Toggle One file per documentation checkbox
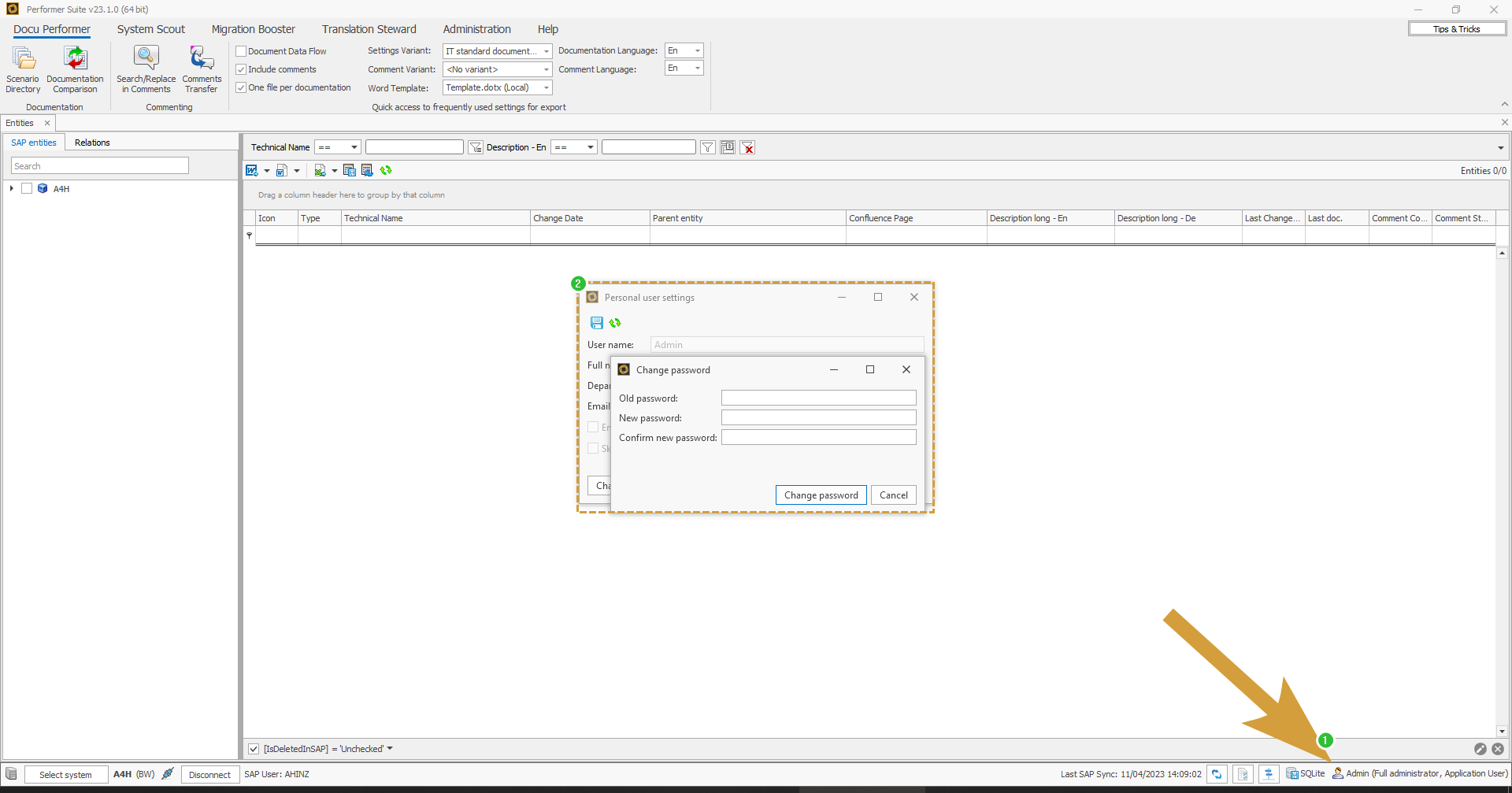 242,87
